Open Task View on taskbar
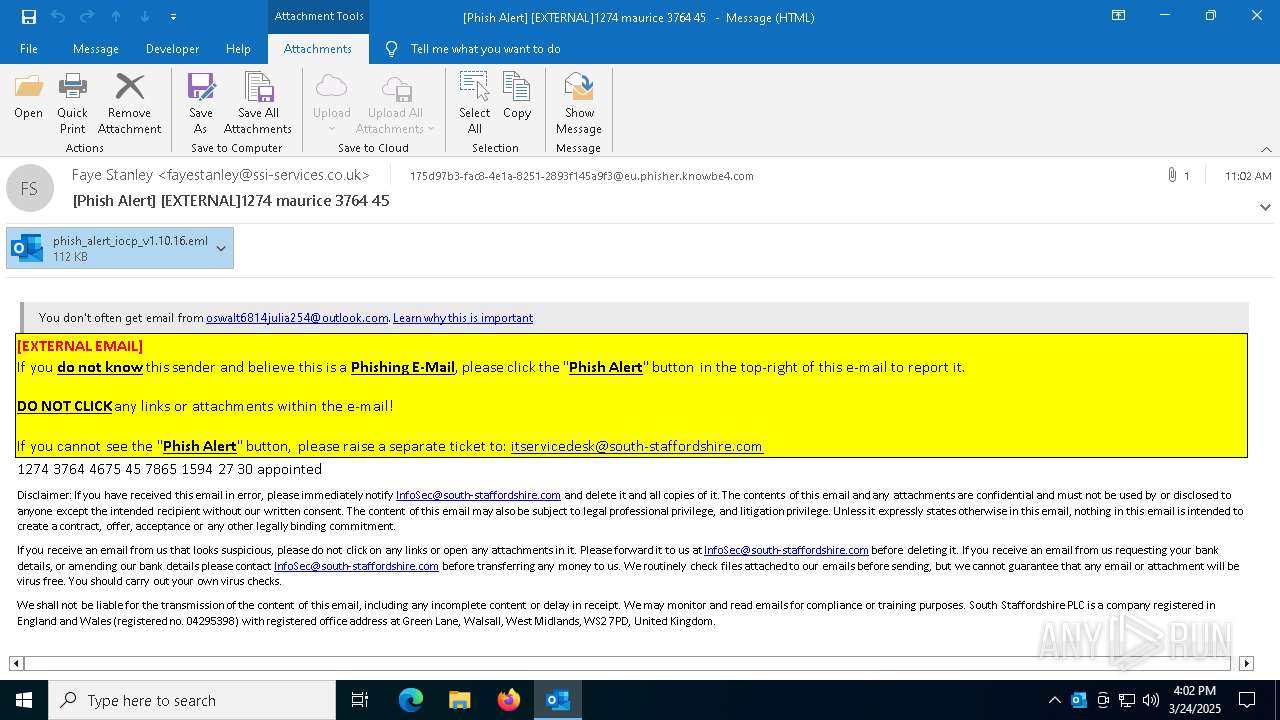 click(x=360, y=700)
